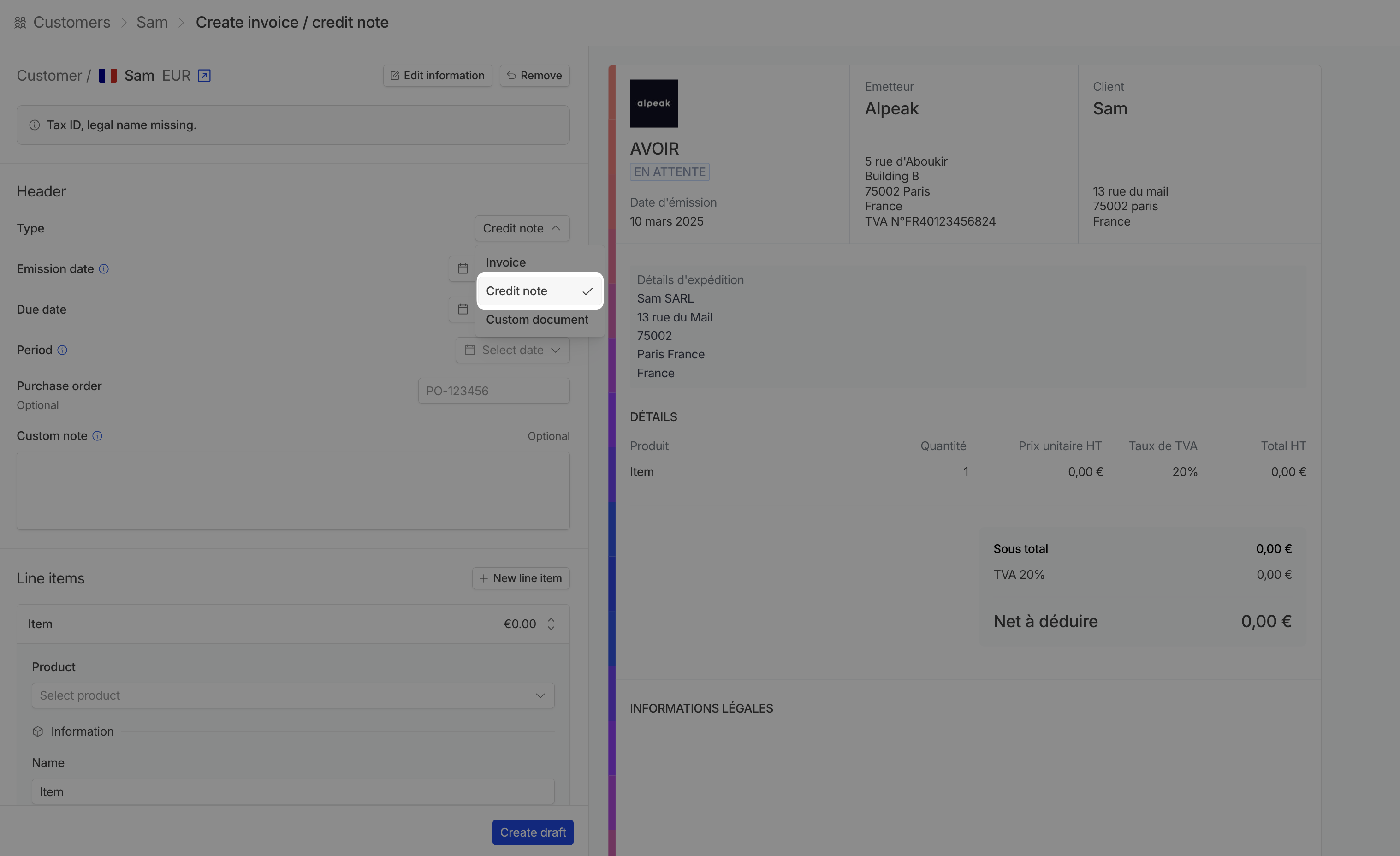This screenshot has width=1400, height=856.
Task: Click the Information cube icon
Action: pos(38,731)
